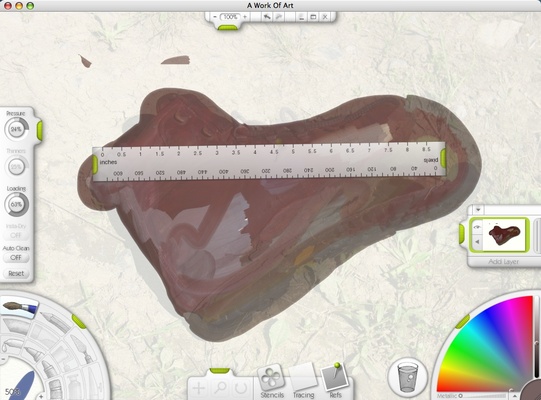
Task: Click the macOS yellow minimize window button
Action: click(19, 6)
